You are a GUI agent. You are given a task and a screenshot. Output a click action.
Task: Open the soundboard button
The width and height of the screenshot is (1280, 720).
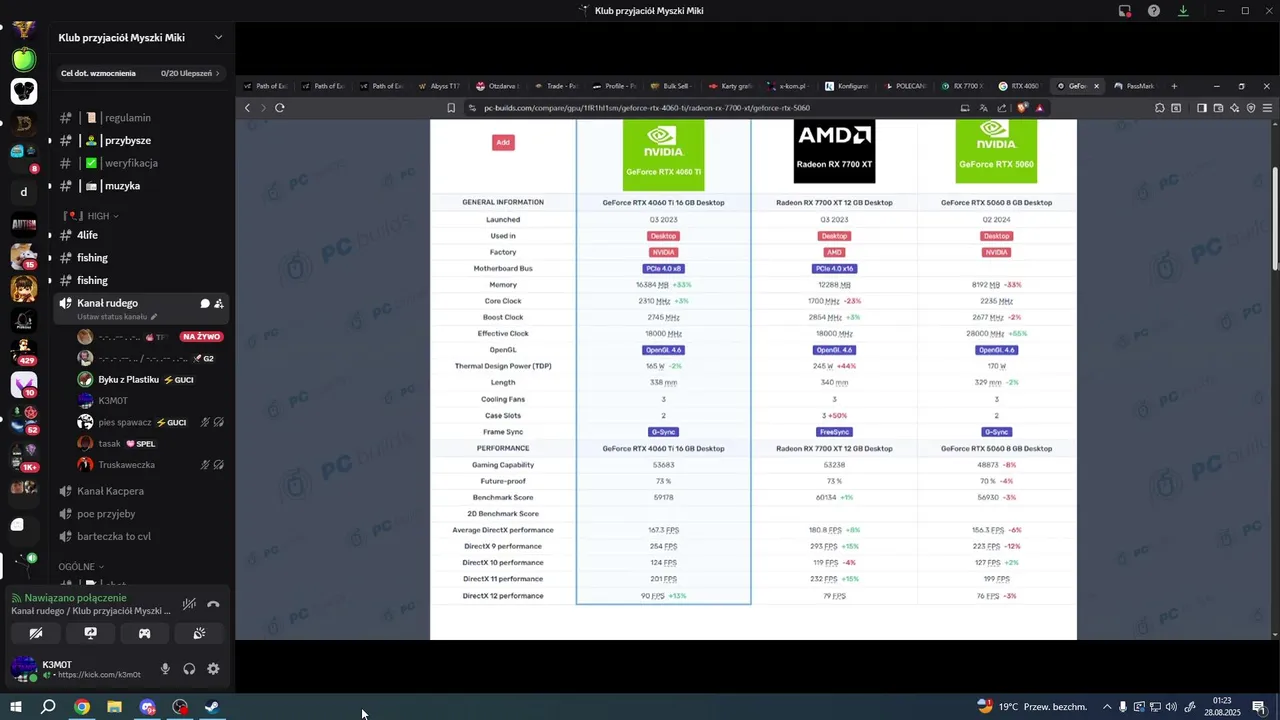(x=199, y=633)
